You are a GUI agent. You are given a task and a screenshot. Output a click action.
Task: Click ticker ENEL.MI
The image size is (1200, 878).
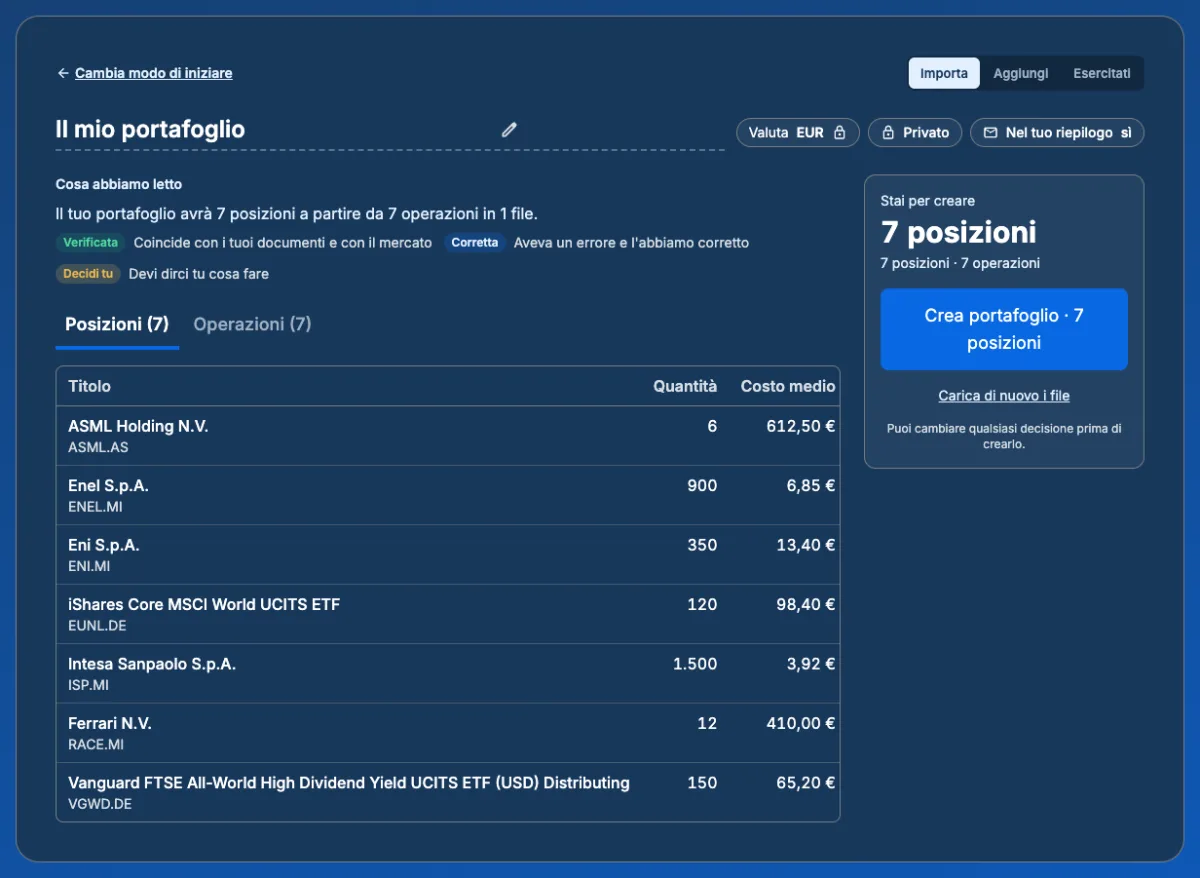pyautogui.click(x=95, y=507)
